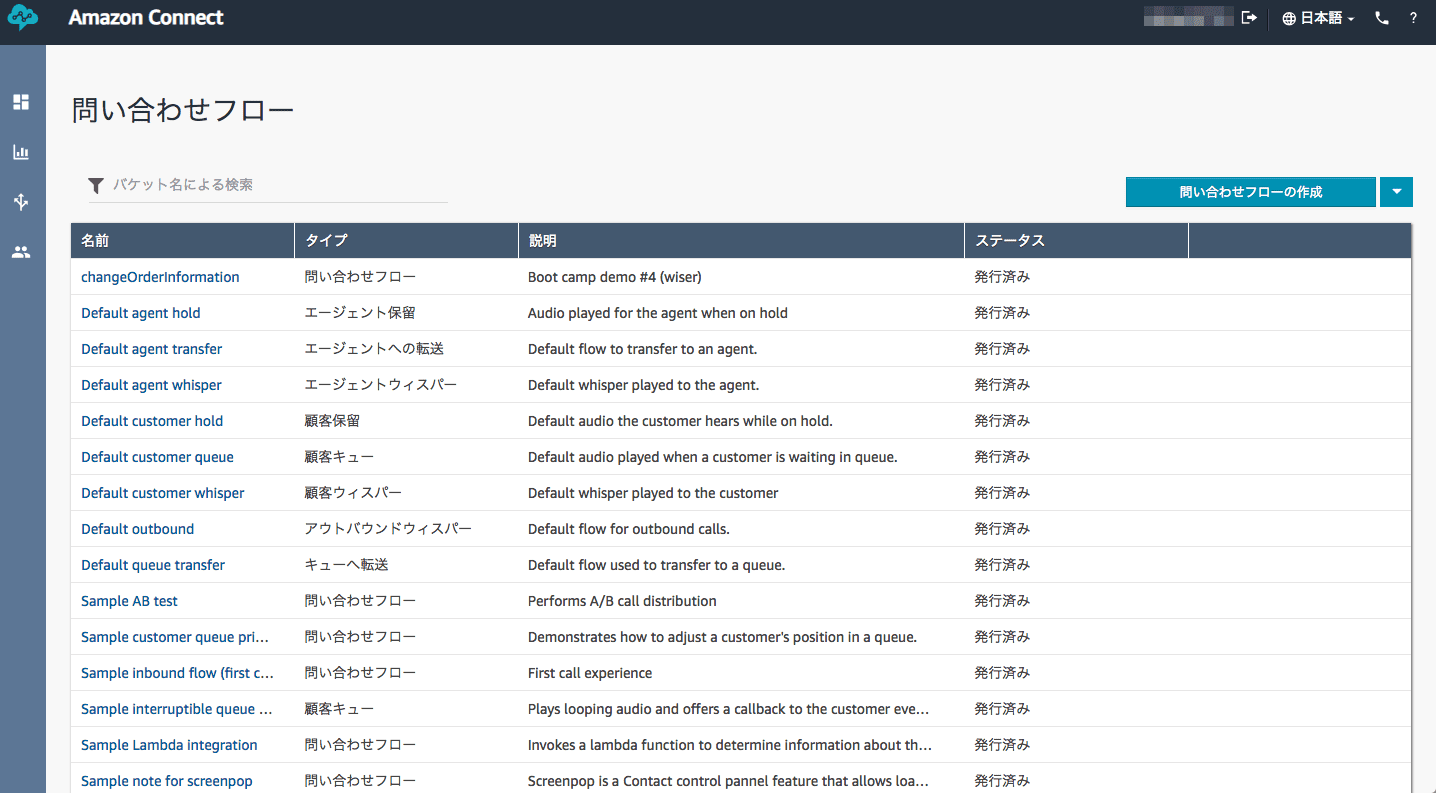This screenshot has height=793, width=1436.
Task: Click the logout arrow icon
Action: coord(1249,18)
